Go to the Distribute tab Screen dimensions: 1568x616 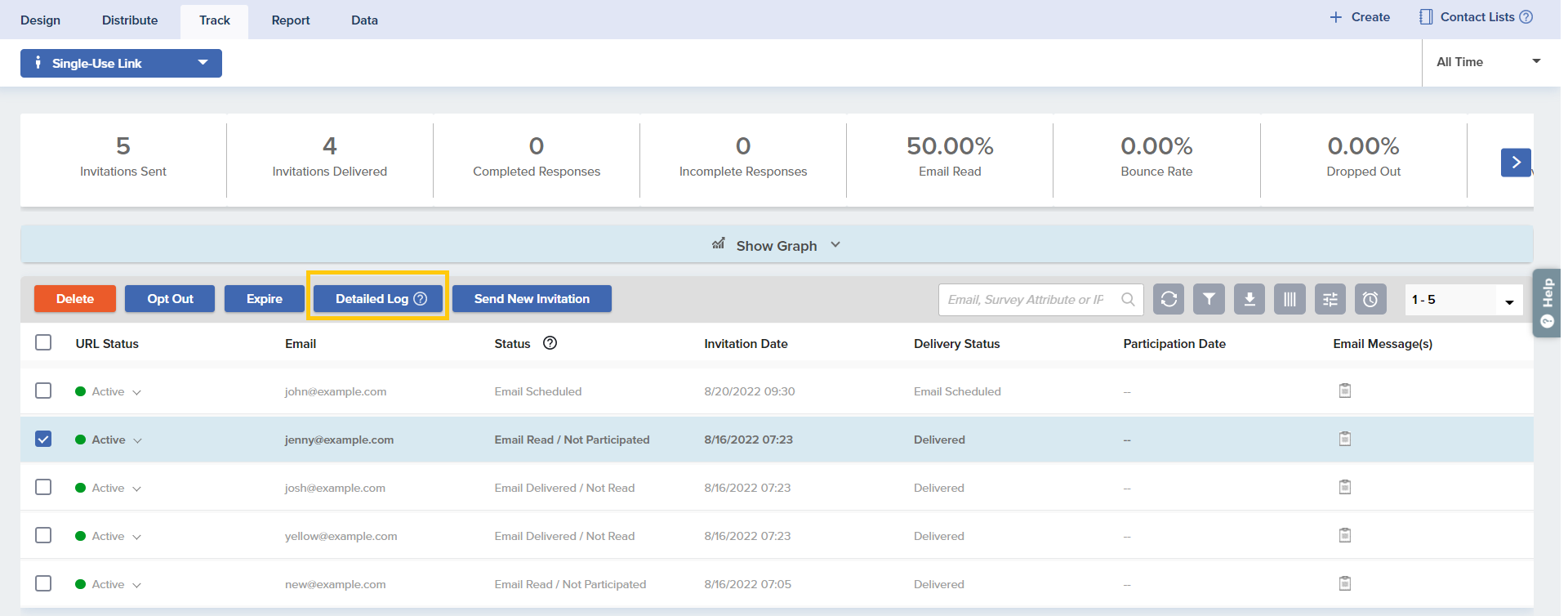[x=130, y=20]
